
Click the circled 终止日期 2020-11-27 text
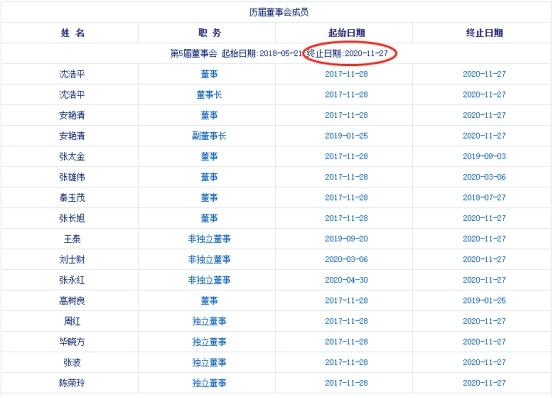click(x=347, y=53)
